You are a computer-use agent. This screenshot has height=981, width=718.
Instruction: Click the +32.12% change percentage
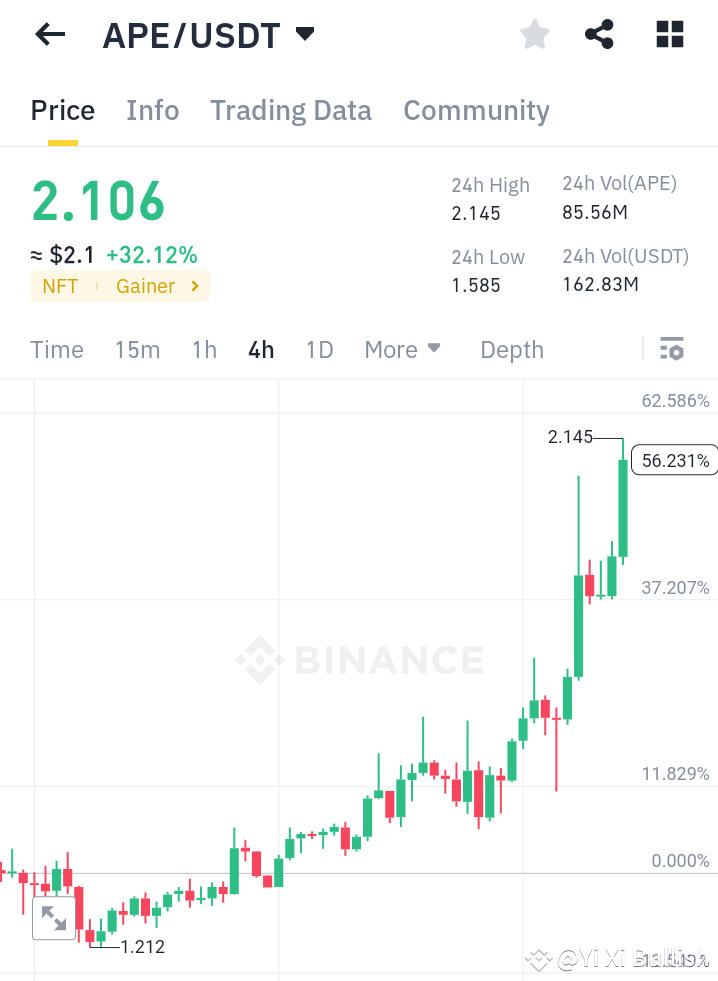tap(152, 255)
